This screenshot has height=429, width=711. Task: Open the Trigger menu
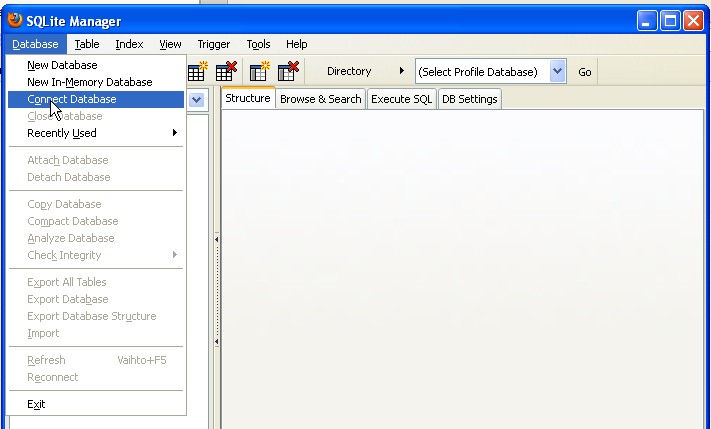tap(214, 44)
